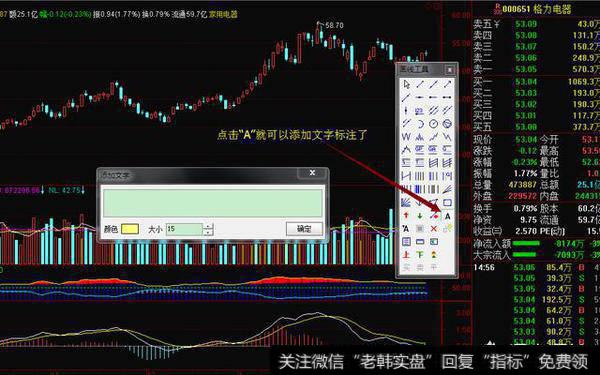Select the eraser tool with red tip
Viewport: 600px width, 375px height.
[434, 216]
